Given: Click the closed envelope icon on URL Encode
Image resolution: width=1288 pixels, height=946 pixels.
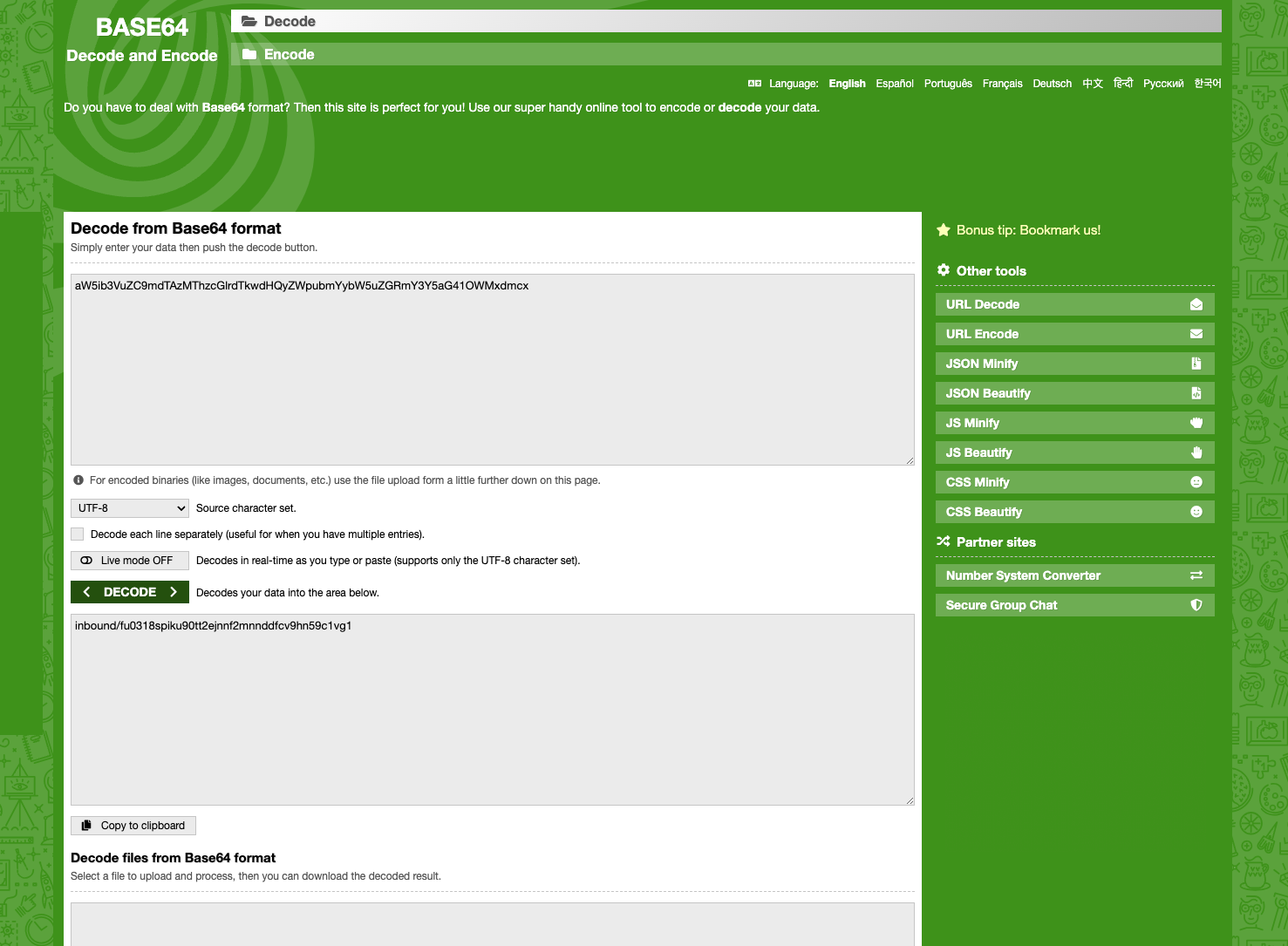Looking at the screenshot, I should pos(1196,334).
